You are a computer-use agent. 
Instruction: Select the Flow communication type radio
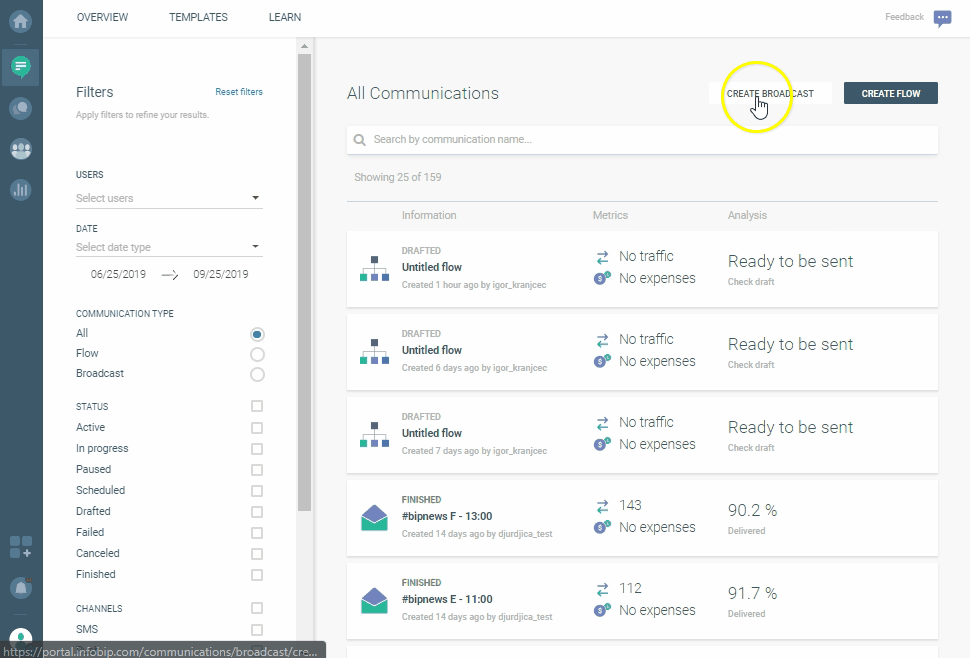pos(257,354)
